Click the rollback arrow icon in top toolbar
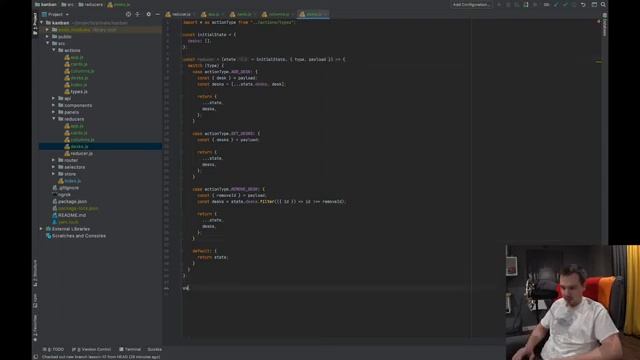This screenshot has width=640, height=360. click(583, 4)
